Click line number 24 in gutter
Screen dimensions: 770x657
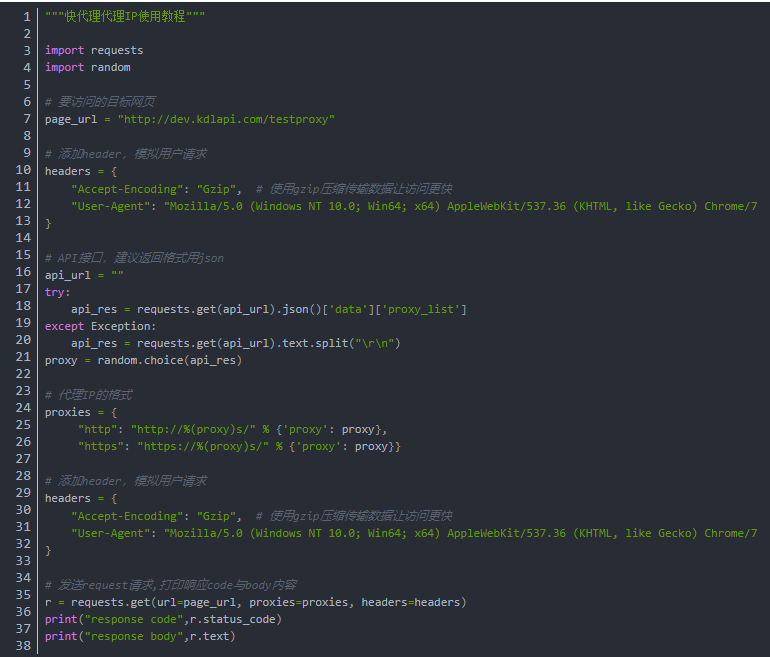point(23,408)
